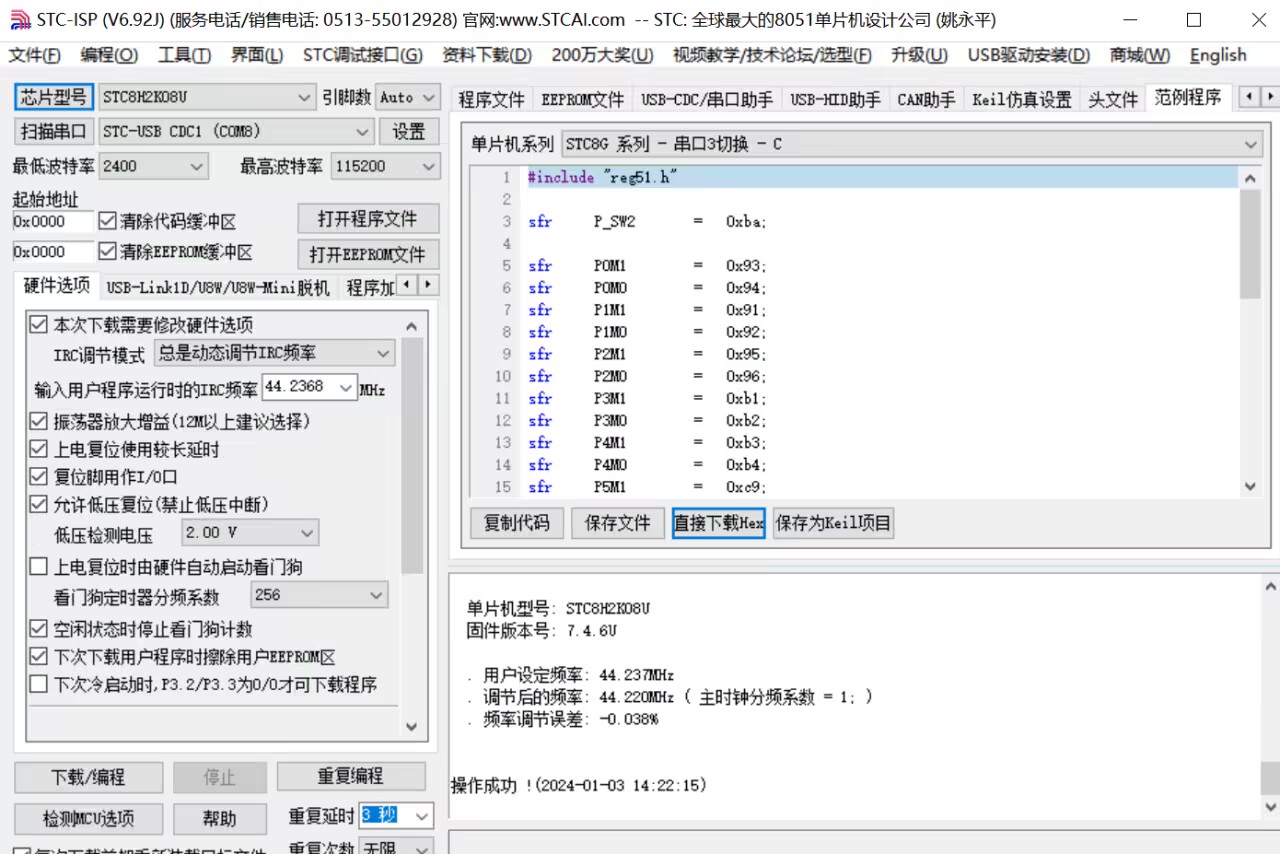Open 编程(O) menu
This screenshot has width=1280, height=854.
(109, 55)
